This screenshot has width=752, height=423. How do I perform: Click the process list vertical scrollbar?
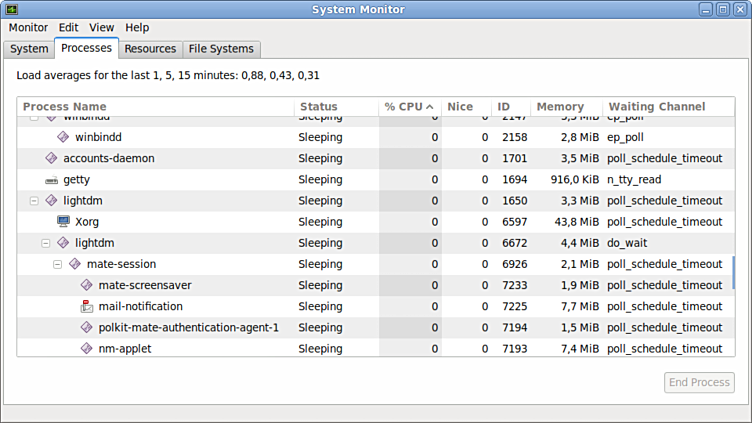tap(734, 270)
